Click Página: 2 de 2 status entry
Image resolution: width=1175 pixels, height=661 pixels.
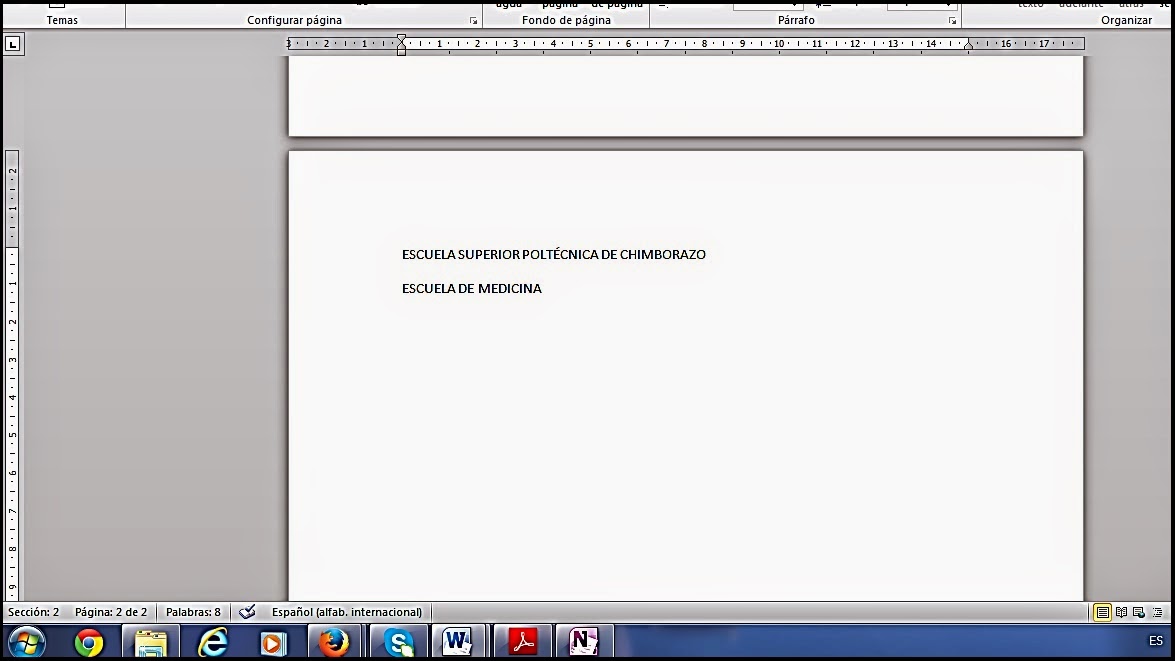(111, 612)
